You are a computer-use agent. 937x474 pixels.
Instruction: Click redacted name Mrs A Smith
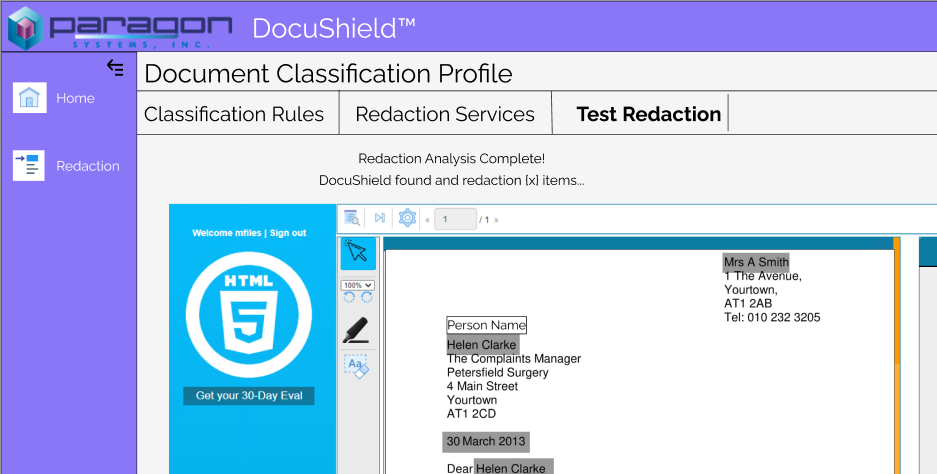pyautogui.click(x=757, y=262)
